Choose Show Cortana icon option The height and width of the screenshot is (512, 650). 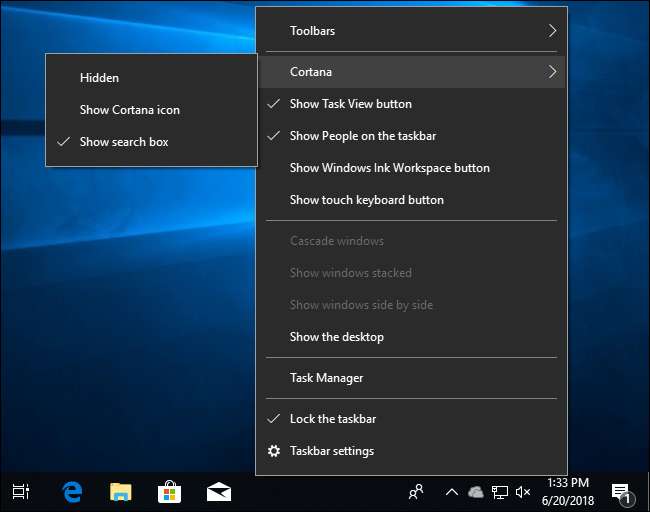point(129,110)
